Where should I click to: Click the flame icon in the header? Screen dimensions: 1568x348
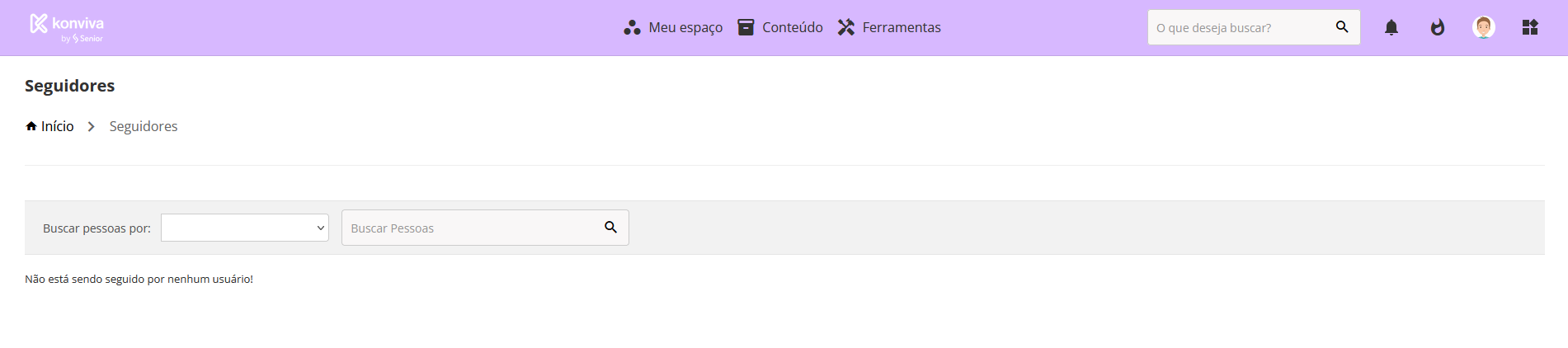(x=1438, y=27)
